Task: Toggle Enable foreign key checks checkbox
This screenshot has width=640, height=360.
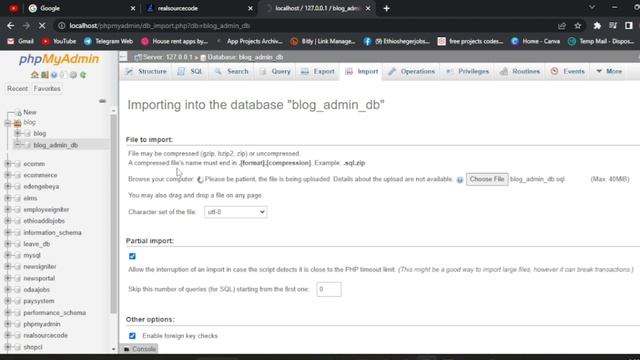Action: [132, 336]
